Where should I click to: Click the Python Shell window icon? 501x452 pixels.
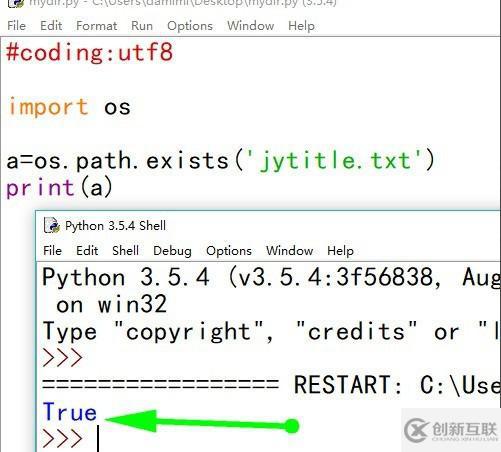[52, 225]
